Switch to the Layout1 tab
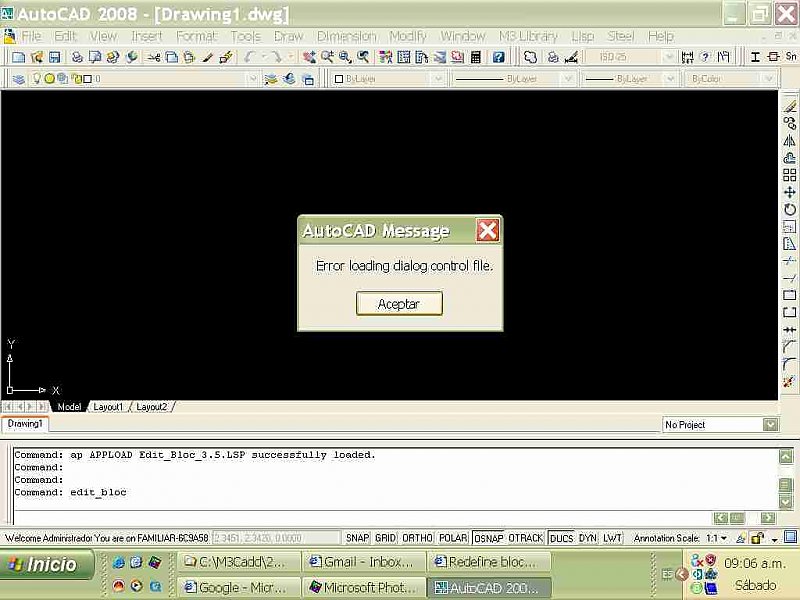 click(x=108, y=407)
